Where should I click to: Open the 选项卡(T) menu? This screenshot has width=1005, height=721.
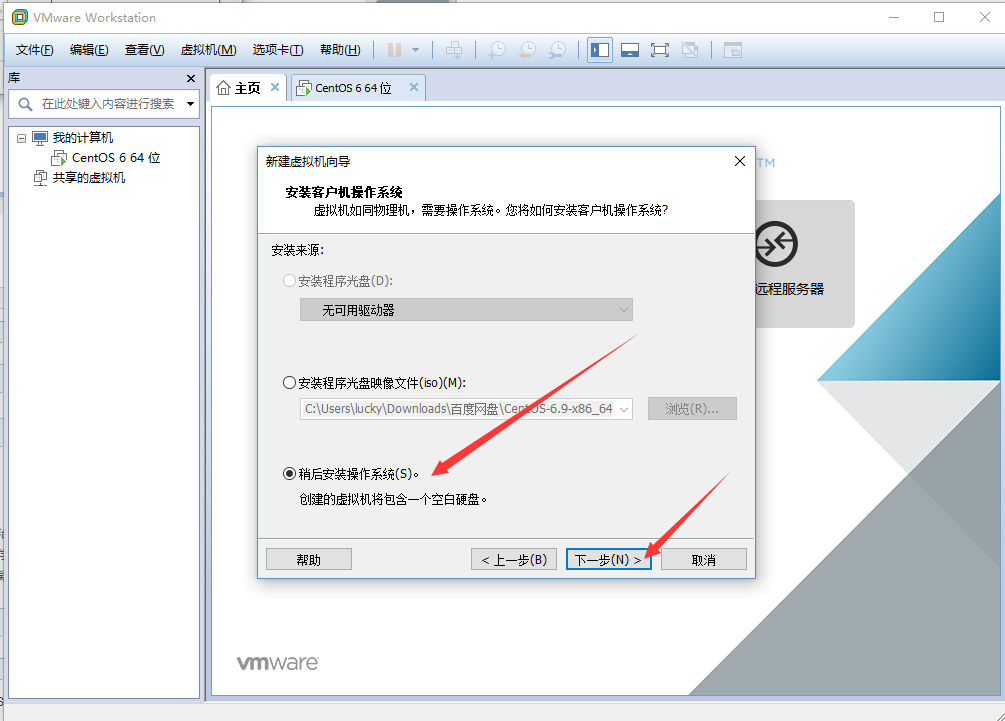click(x=278, y=50)
